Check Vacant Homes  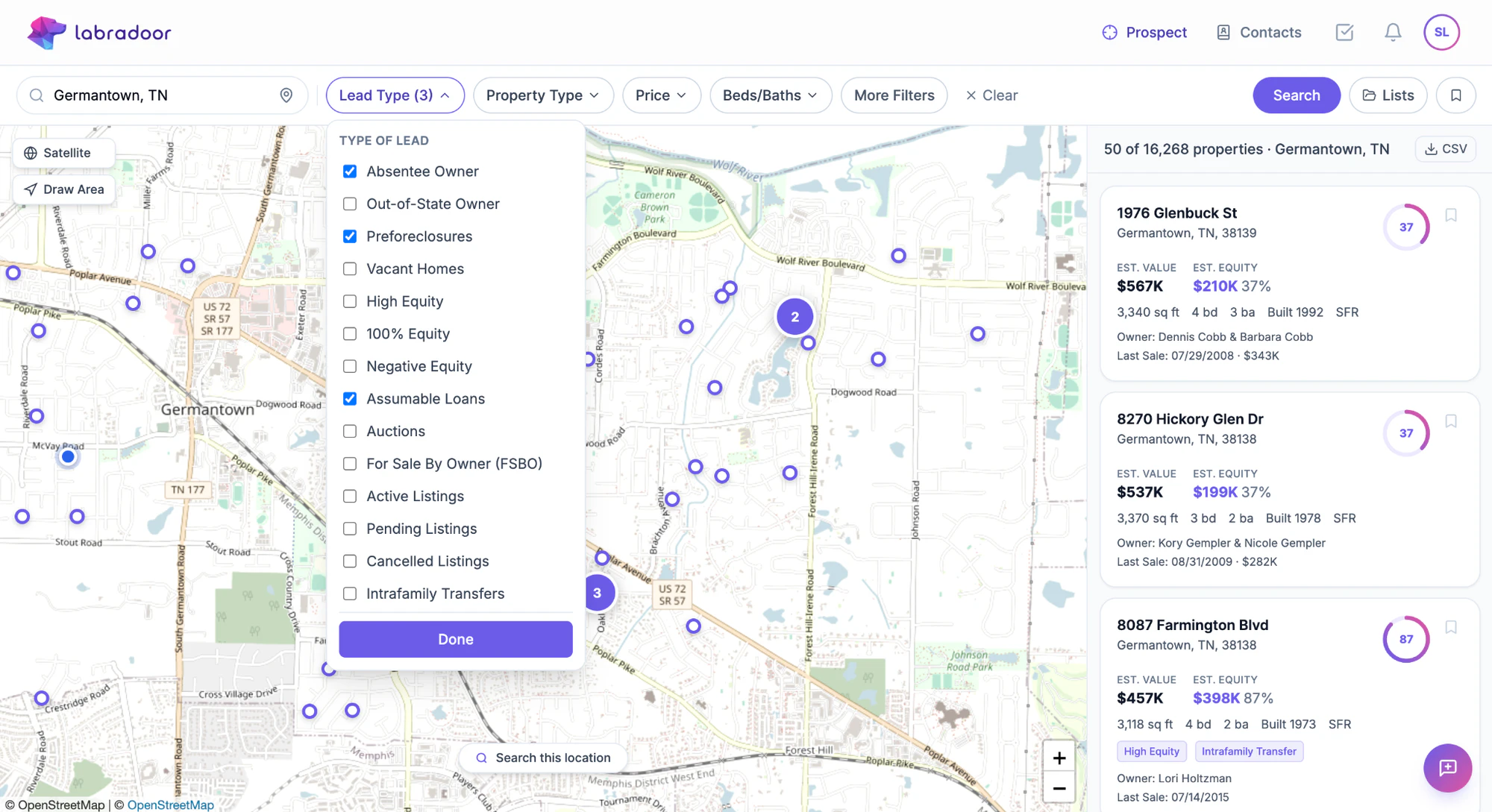pos(349,268)
